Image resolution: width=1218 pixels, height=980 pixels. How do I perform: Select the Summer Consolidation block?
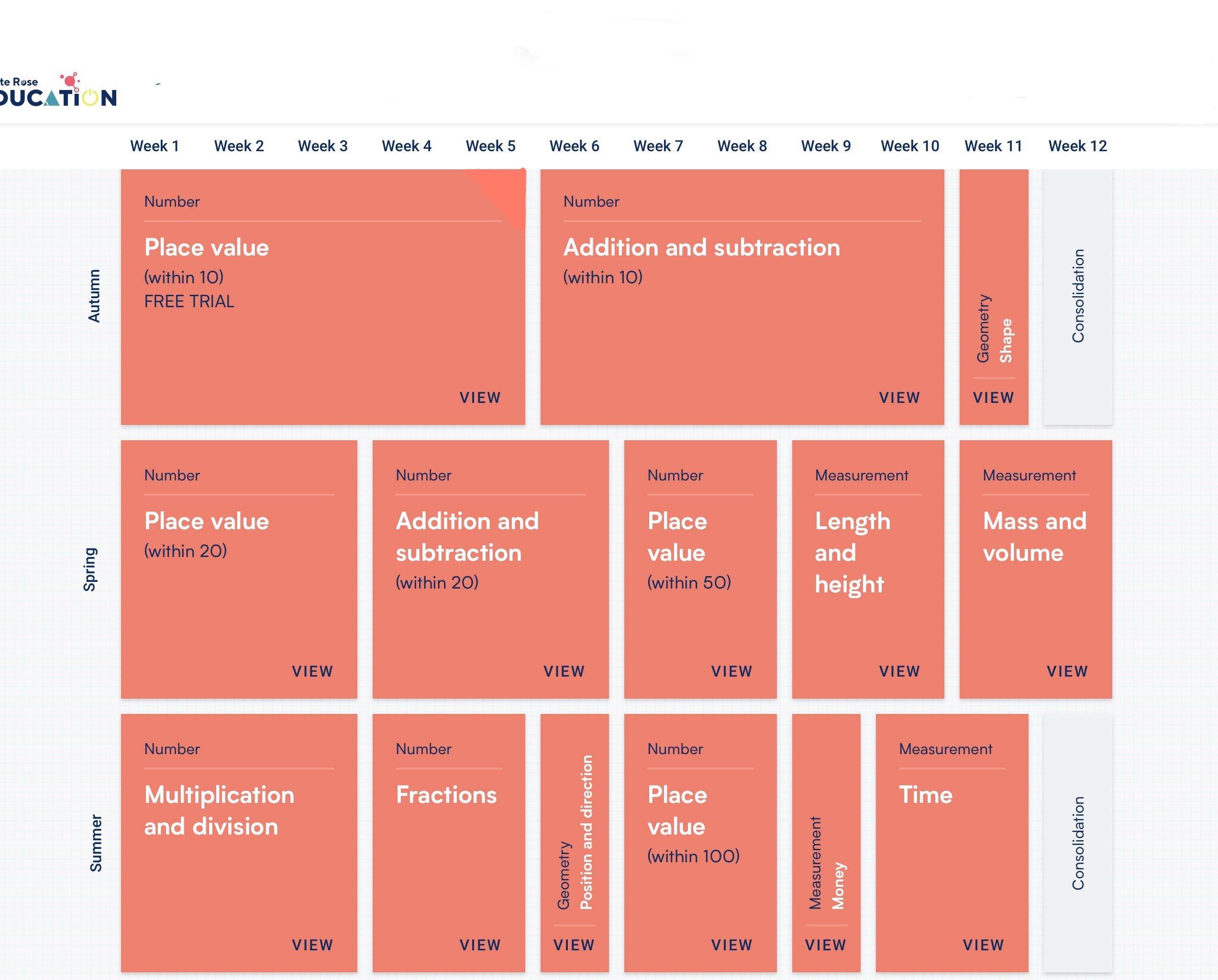[1077, 843]
